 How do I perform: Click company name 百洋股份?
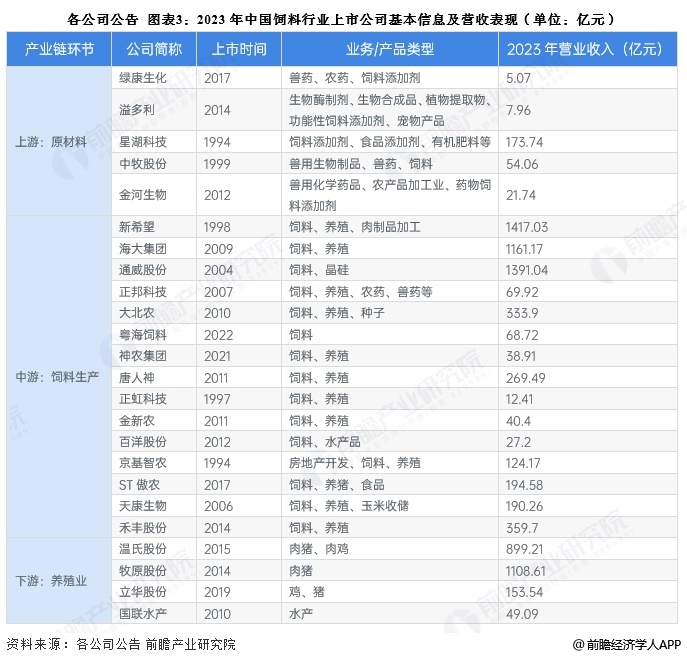tap(143, 442)
